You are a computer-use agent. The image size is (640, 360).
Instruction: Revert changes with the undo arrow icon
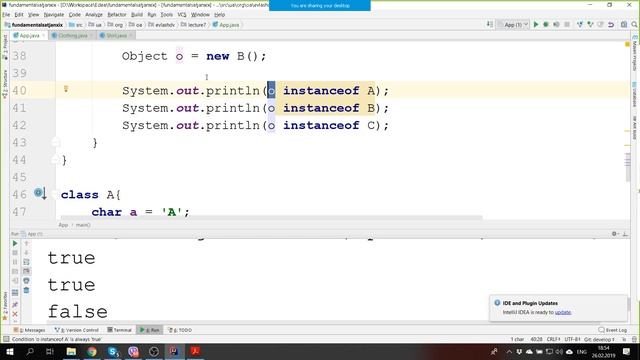(611, 24)
